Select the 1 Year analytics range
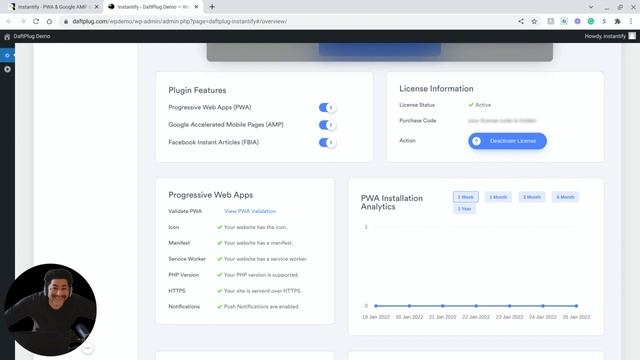 (464, 209)
